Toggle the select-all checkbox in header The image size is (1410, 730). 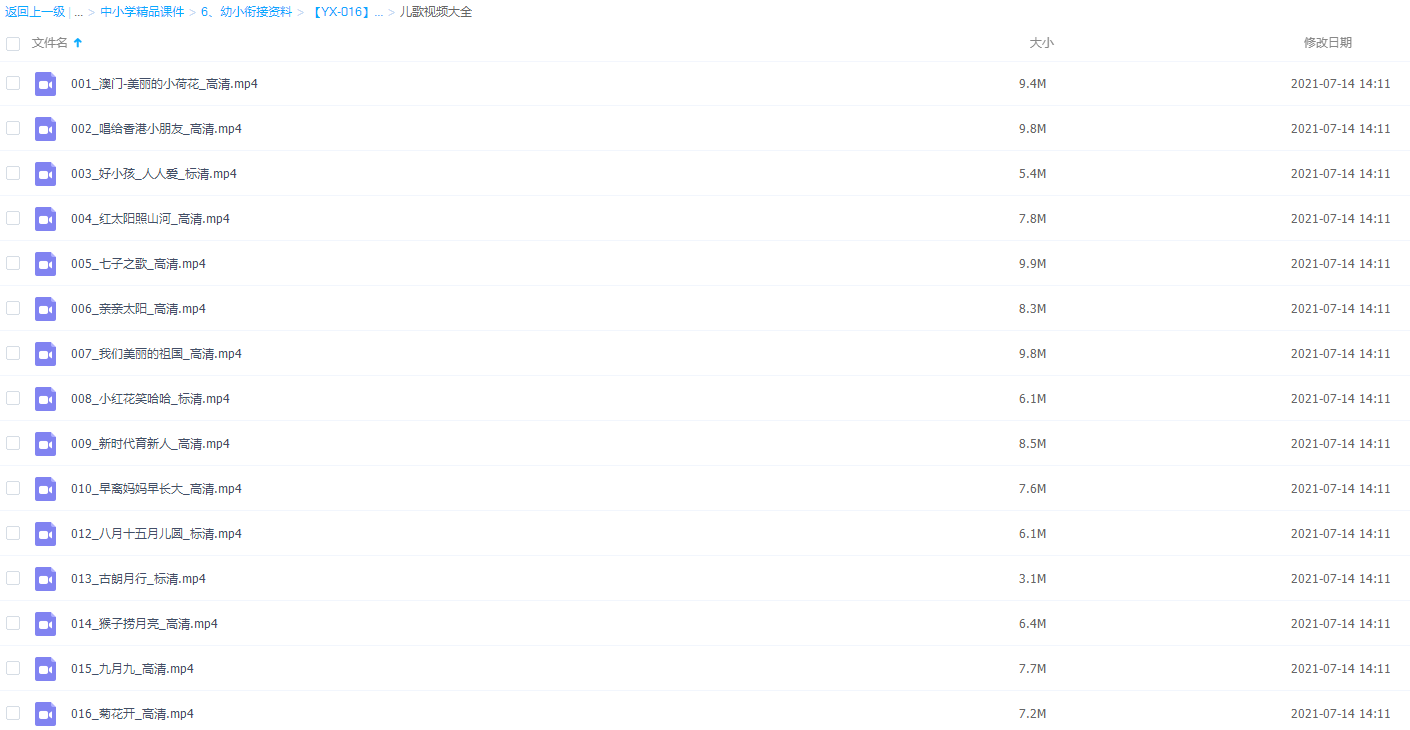pos(13,44)
